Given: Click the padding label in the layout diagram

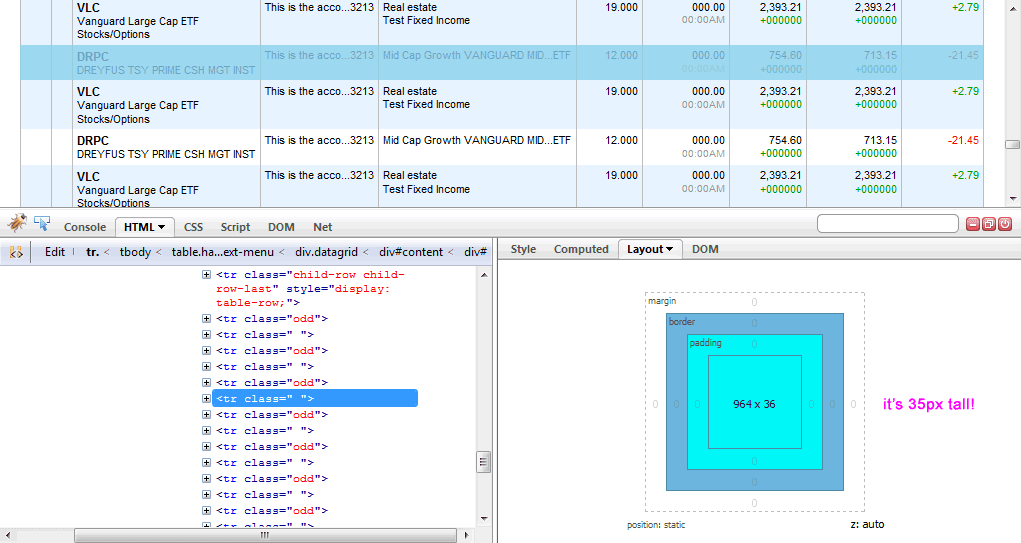Looking at the screenshot, I should 705,342.
